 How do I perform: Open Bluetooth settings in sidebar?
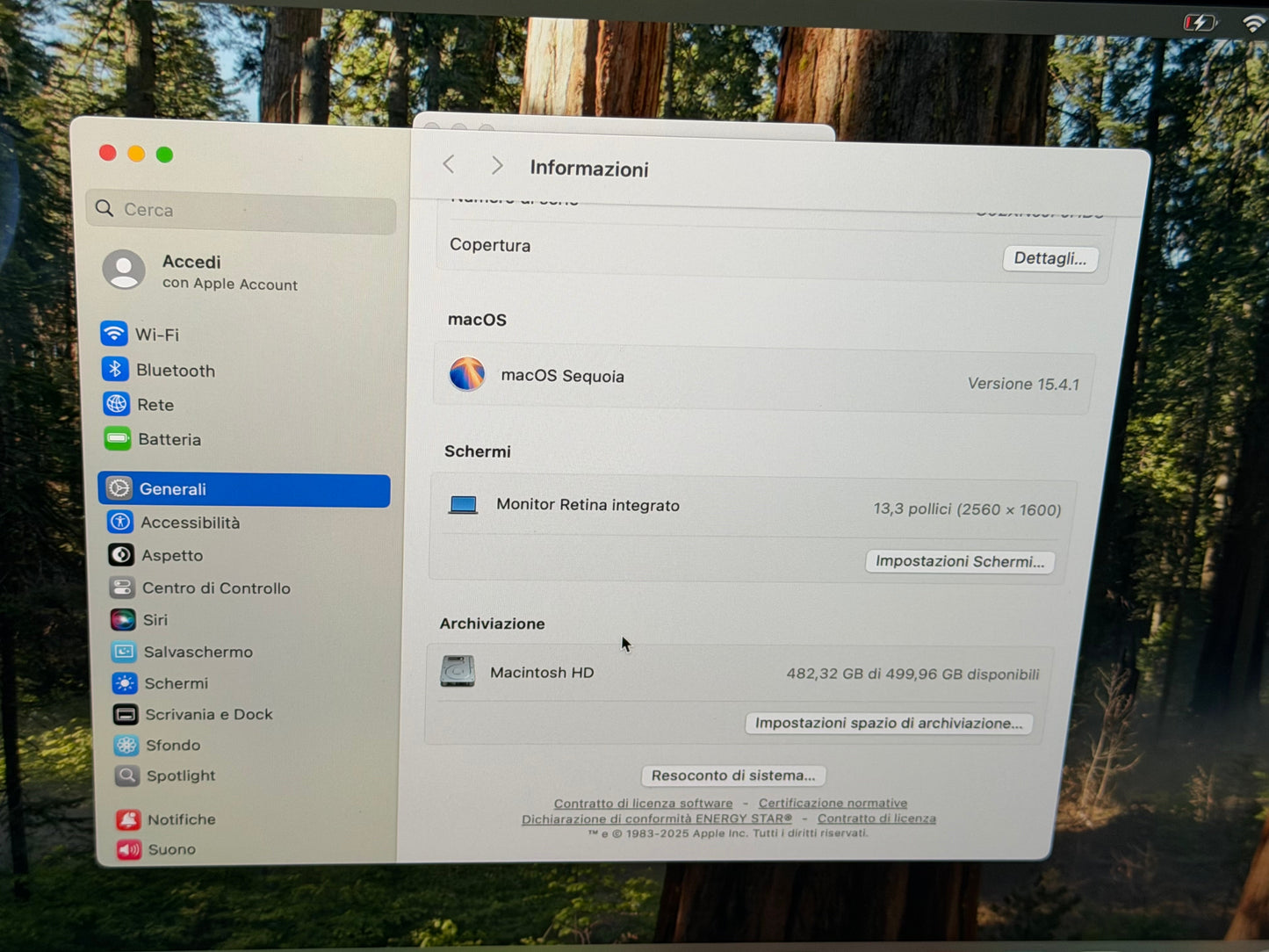pos(159,370)
